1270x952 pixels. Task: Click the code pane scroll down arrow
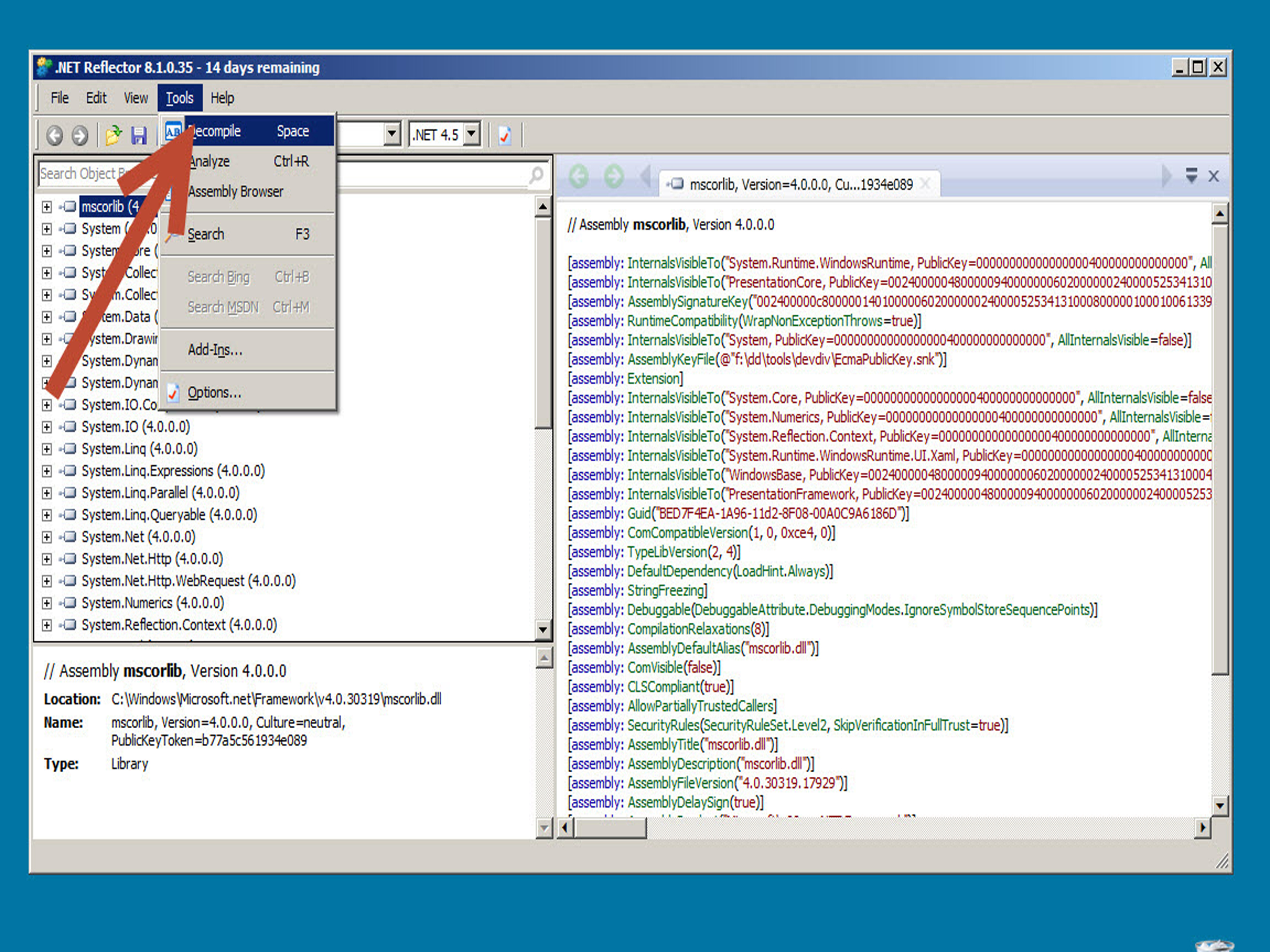tap(1220, 806)
